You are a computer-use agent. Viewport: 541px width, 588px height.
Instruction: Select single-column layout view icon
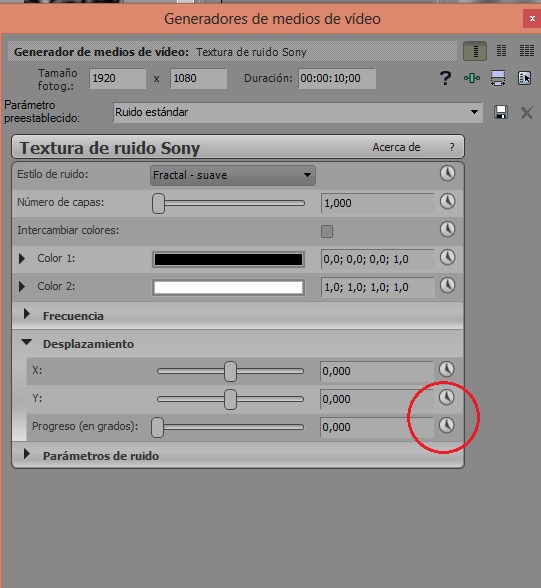tap(475, 51)
